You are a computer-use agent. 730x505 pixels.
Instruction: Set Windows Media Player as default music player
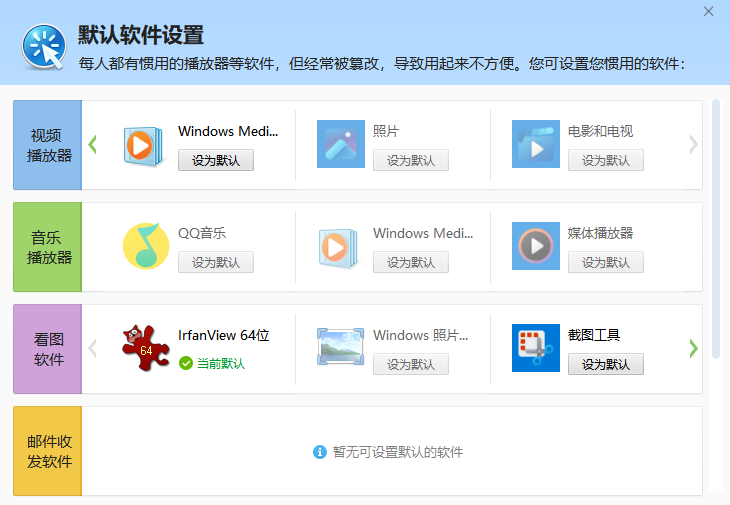[411, 262]
